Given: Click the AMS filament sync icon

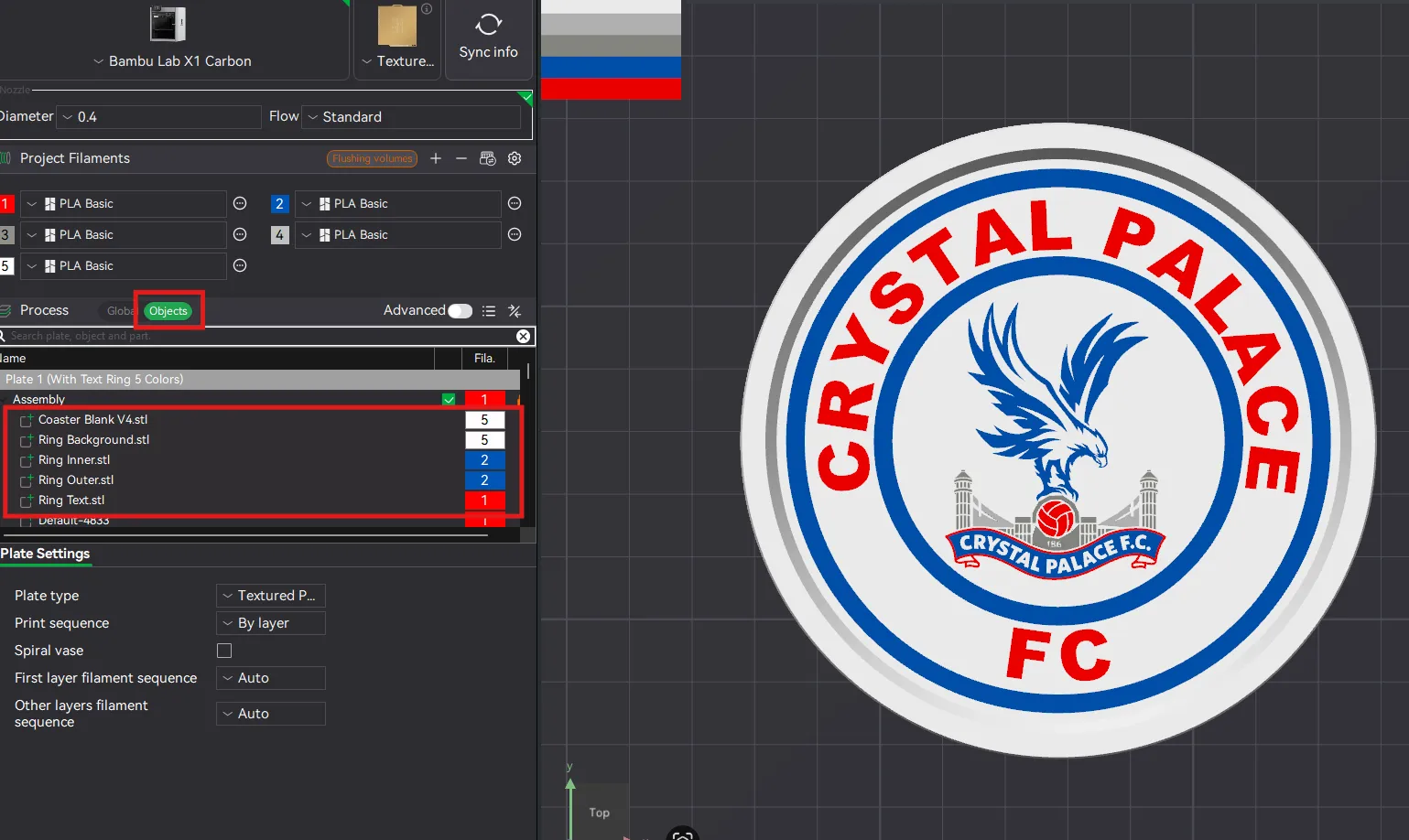Looking at the screenshot, I should (488, 158).
